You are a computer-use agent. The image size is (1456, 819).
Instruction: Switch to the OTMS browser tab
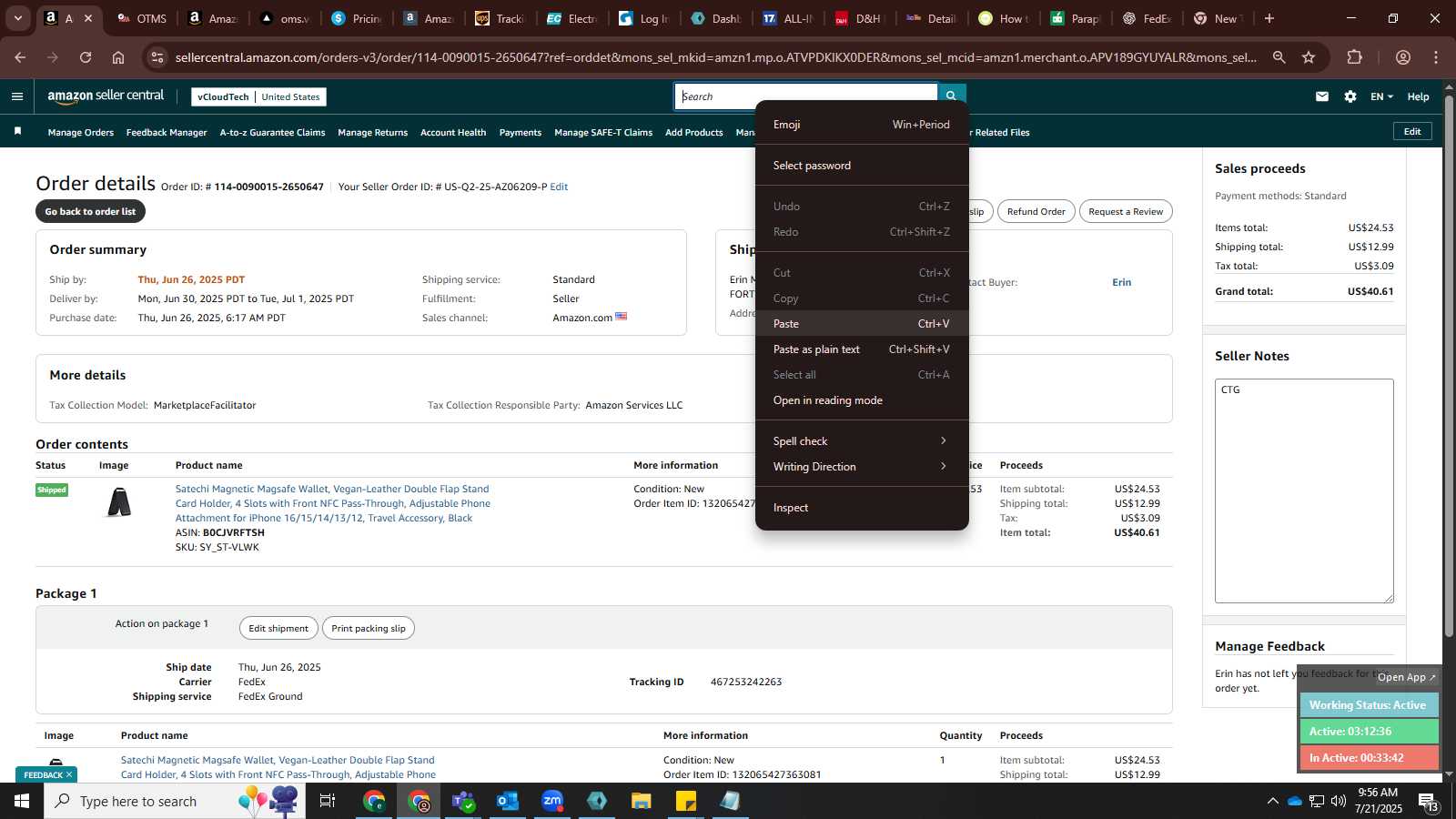[x=142, y=18]
